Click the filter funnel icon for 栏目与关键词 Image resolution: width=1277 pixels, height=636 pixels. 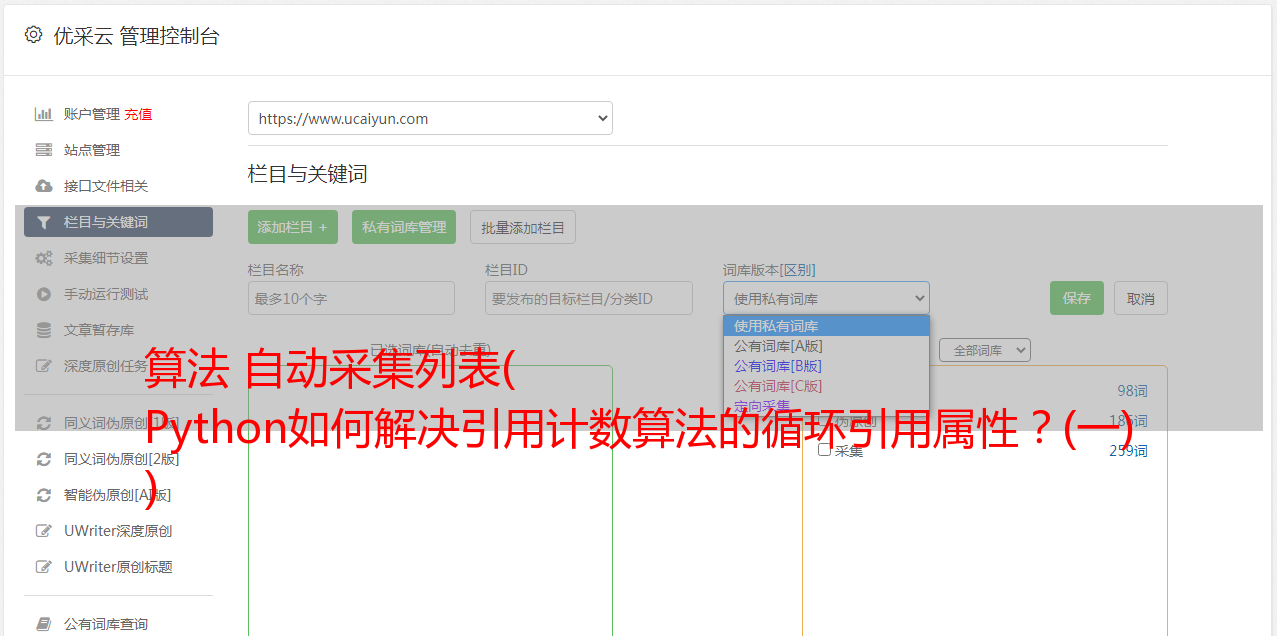click(x=43, y=222)
